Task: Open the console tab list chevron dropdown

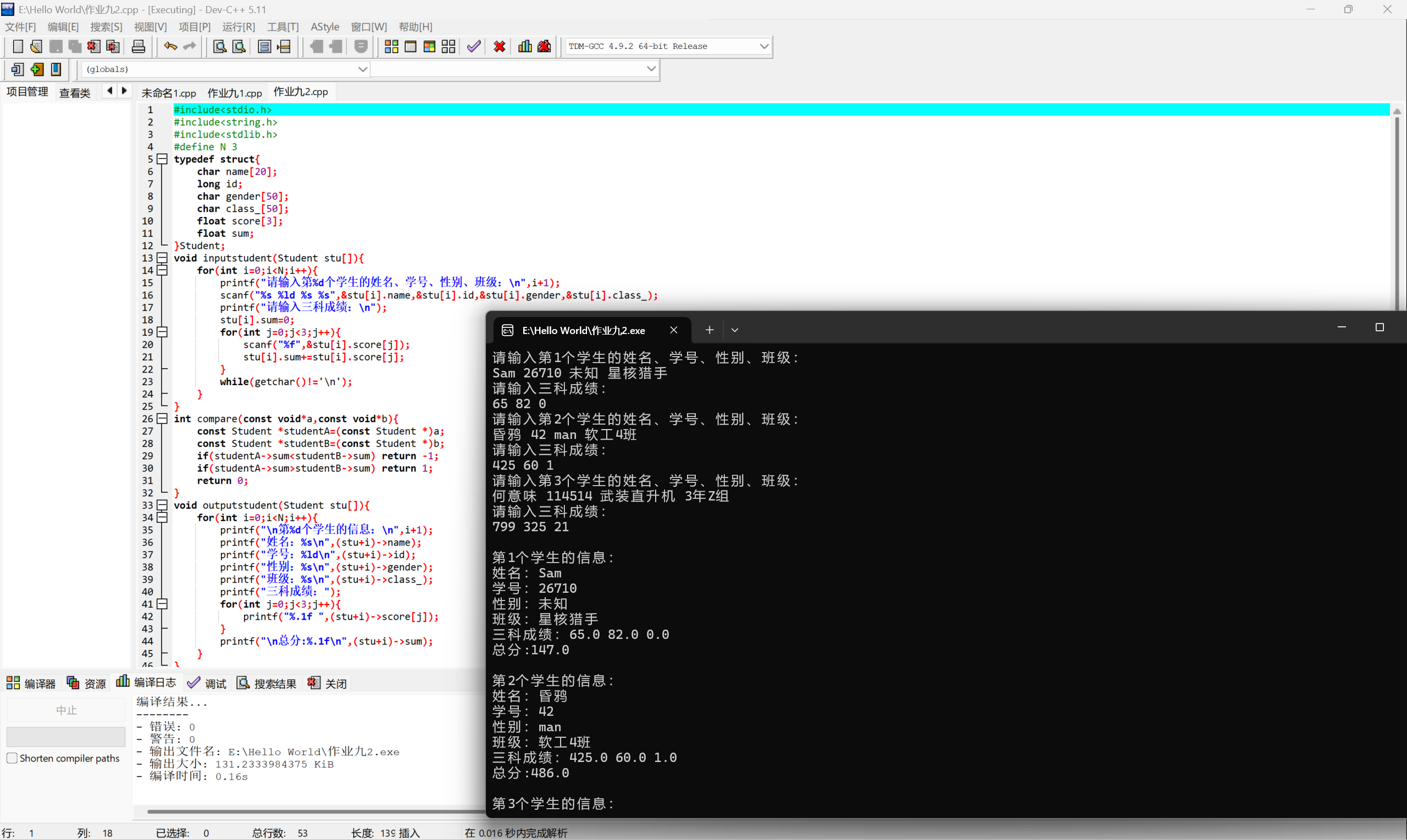Action: 734,330
